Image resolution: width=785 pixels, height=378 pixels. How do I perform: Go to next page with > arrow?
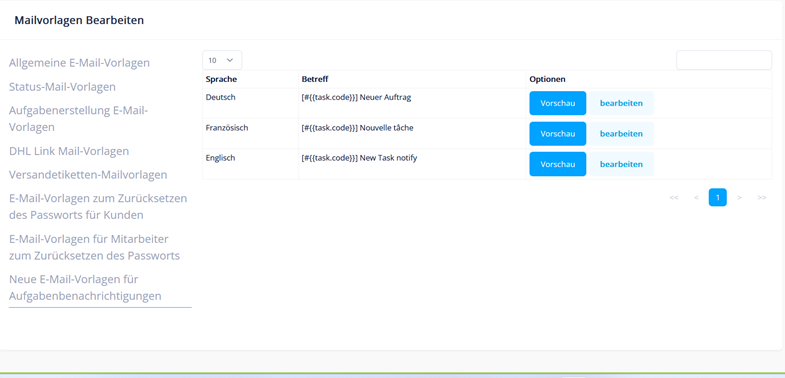tap(739, 198)
